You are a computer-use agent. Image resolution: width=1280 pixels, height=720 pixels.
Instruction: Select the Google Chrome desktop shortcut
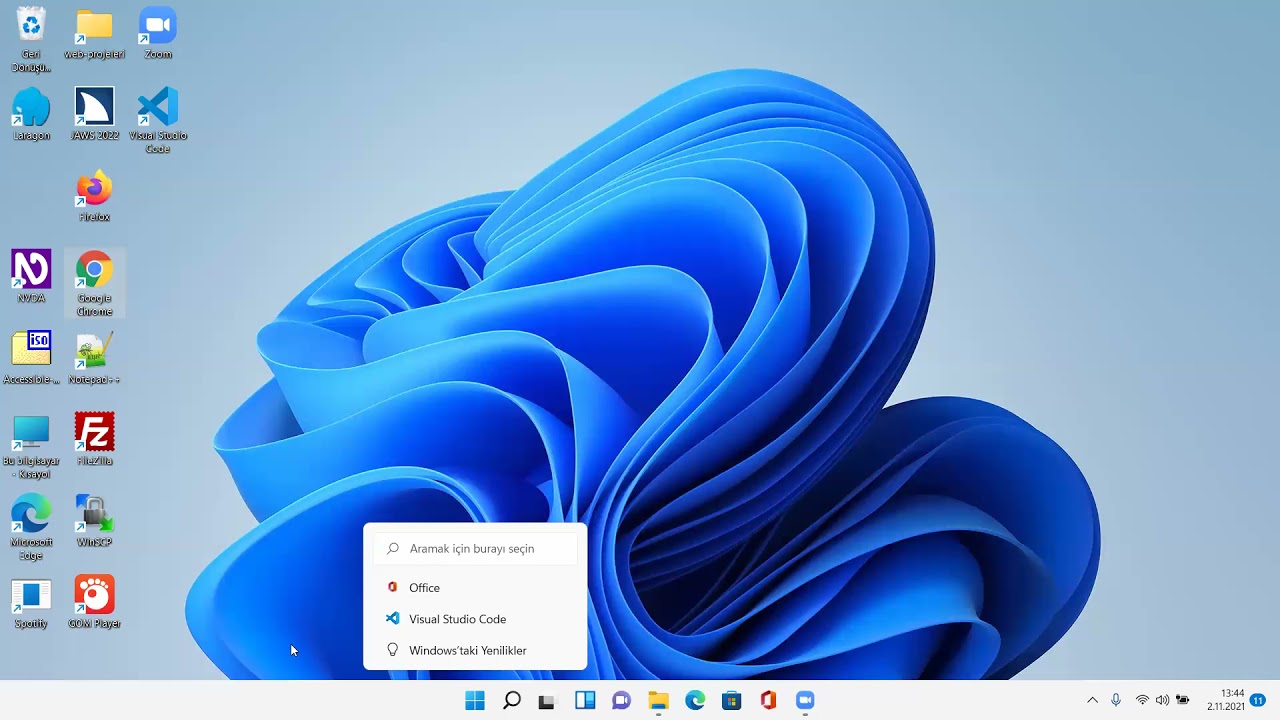[94, 283]
